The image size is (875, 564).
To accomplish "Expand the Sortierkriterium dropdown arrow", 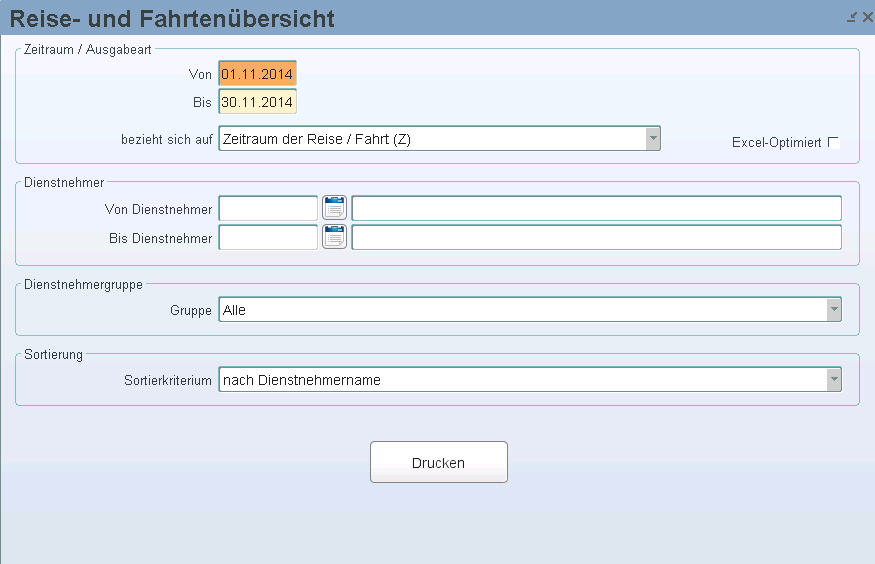I will [x=834, y=379].
